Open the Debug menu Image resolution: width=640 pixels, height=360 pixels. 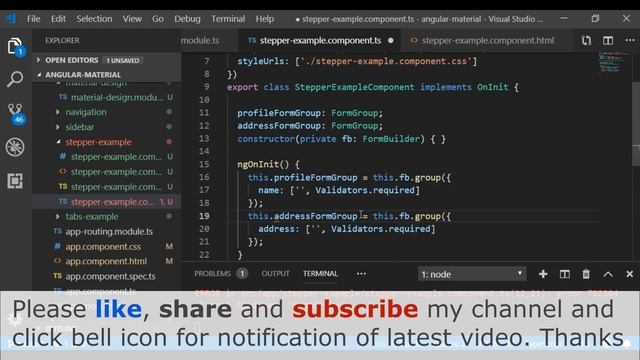coord(187,19)
